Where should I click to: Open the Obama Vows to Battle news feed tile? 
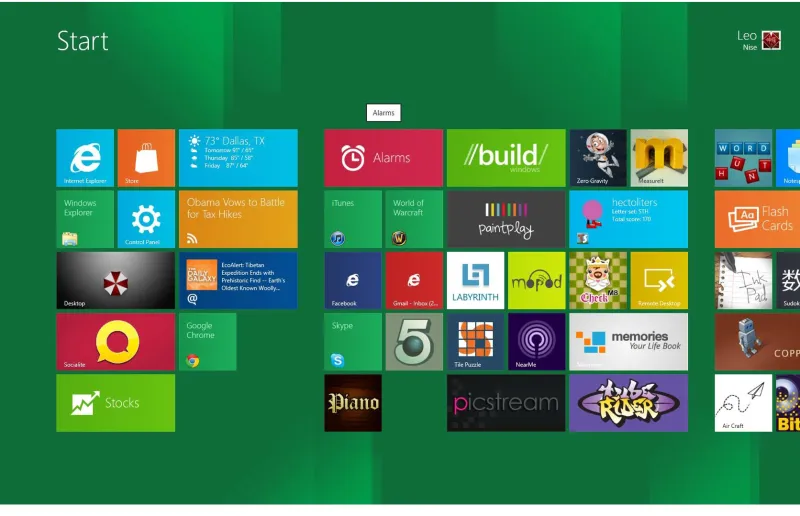(x=237, y=219)
